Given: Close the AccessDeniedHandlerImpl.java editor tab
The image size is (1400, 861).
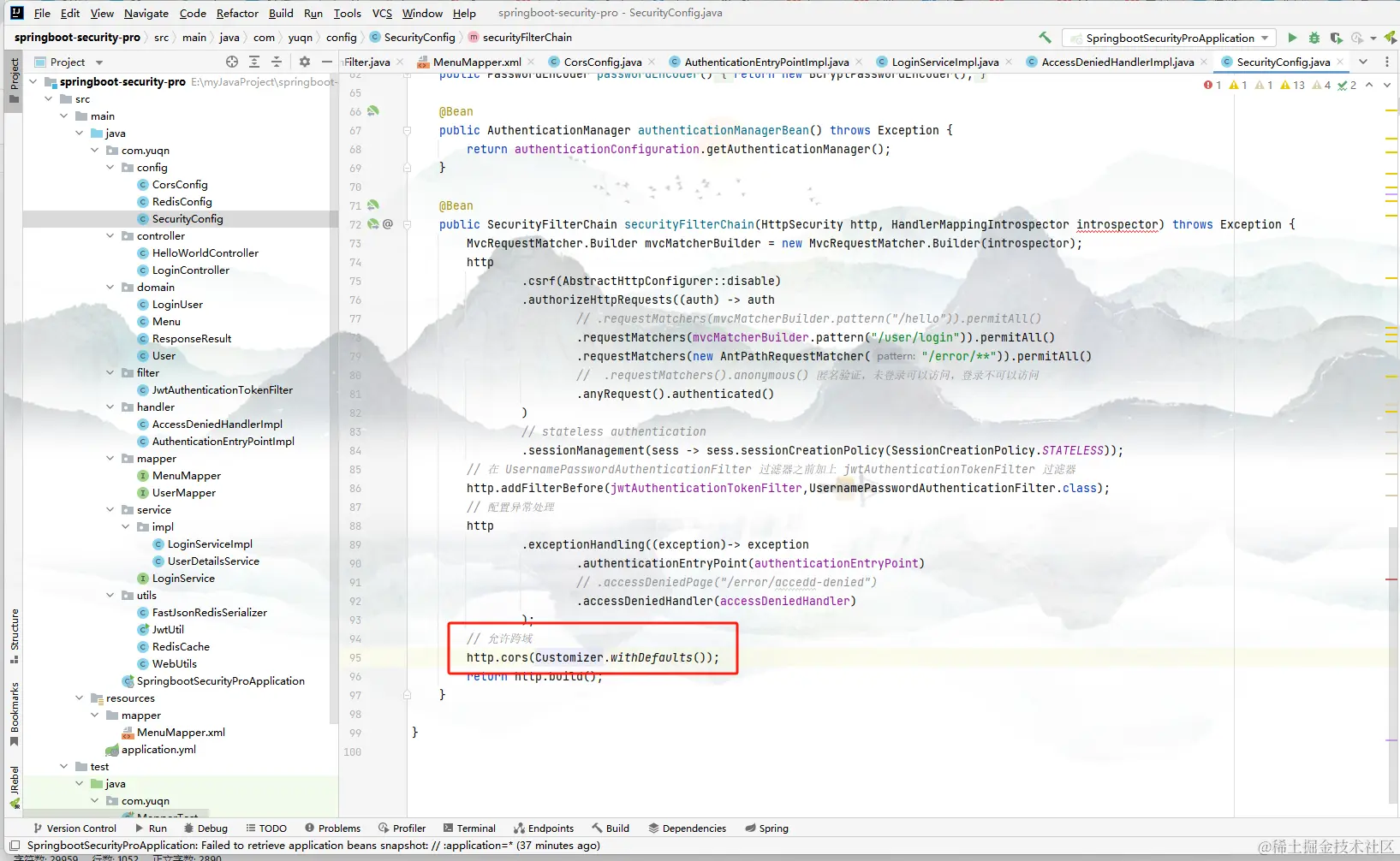Looking at the screenshot, I should coord(1204,62).
